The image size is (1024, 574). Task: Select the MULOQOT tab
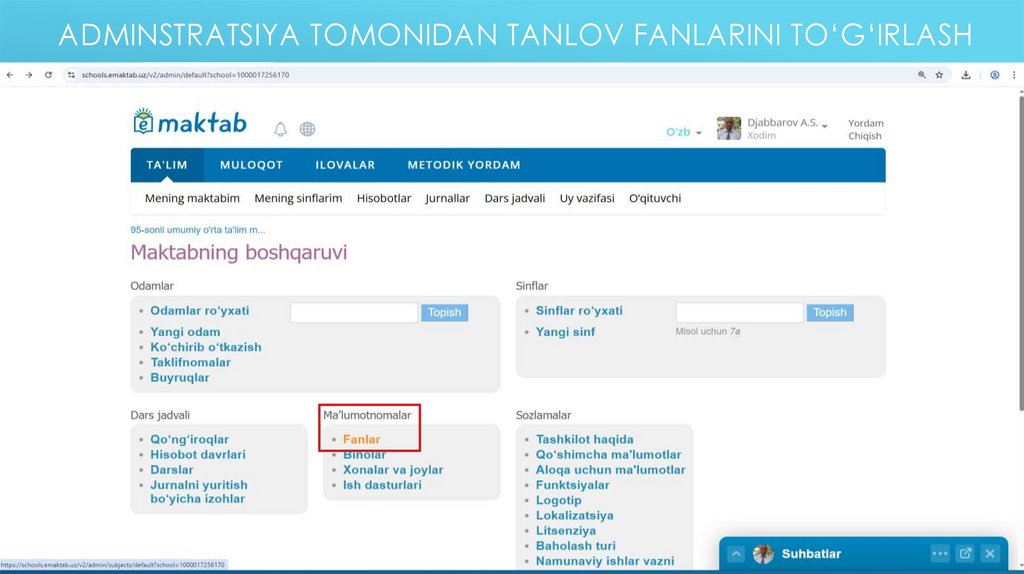251,165
